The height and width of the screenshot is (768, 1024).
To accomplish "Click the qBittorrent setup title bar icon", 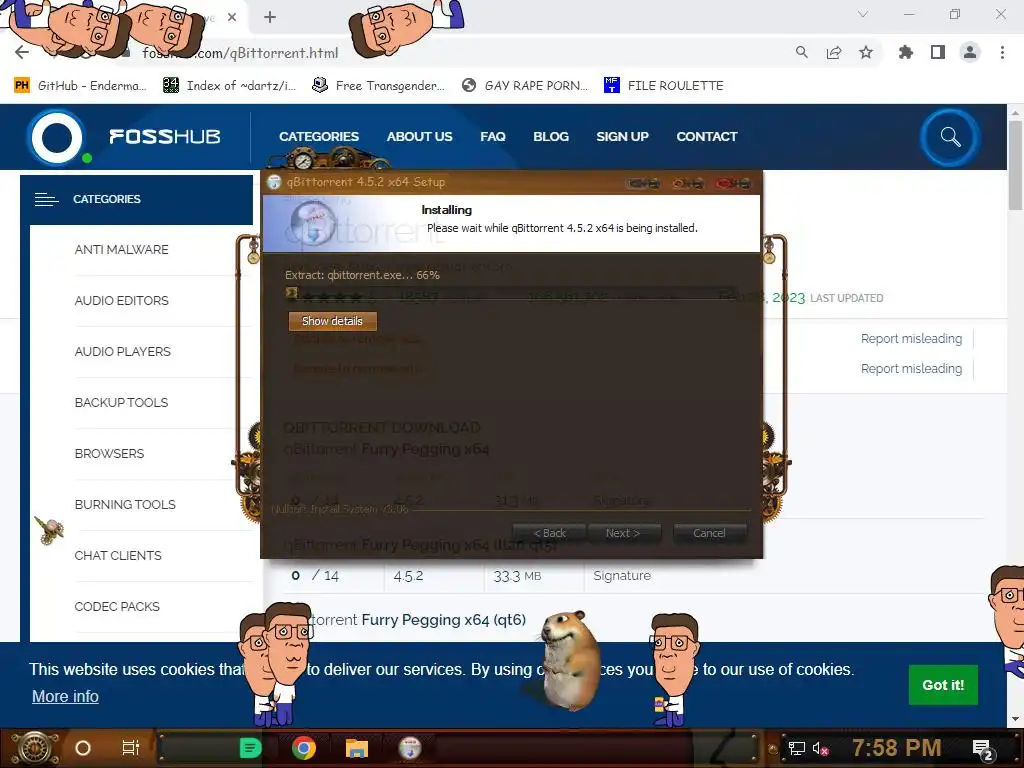I will pos(274,182).
